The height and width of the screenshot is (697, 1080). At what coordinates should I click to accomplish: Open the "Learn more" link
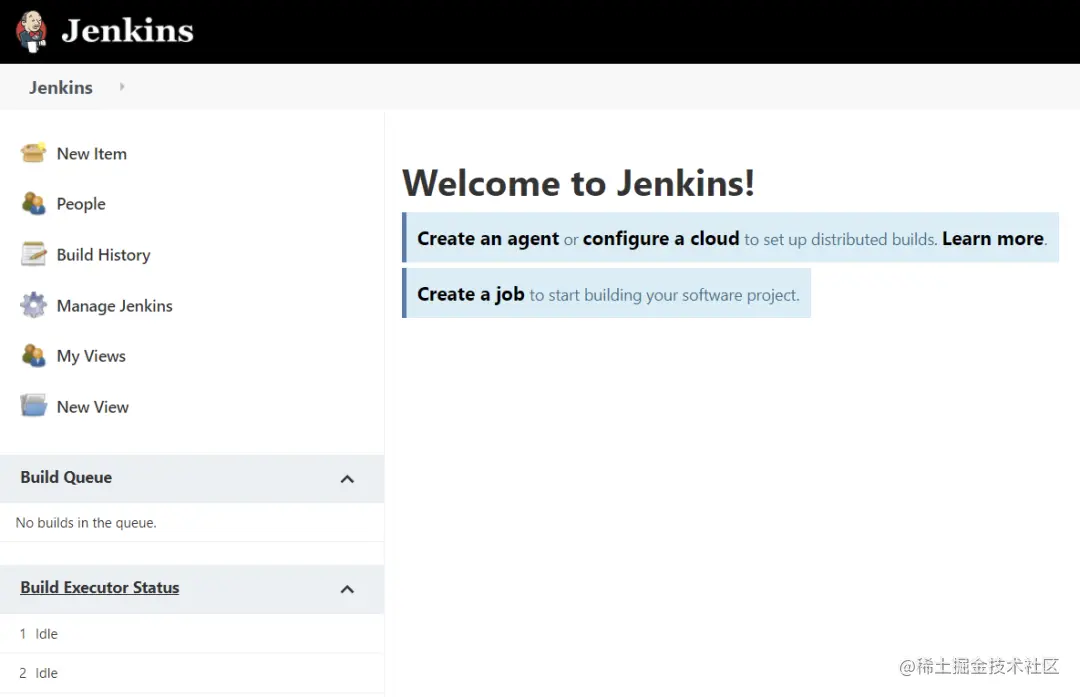click(992, 239)
